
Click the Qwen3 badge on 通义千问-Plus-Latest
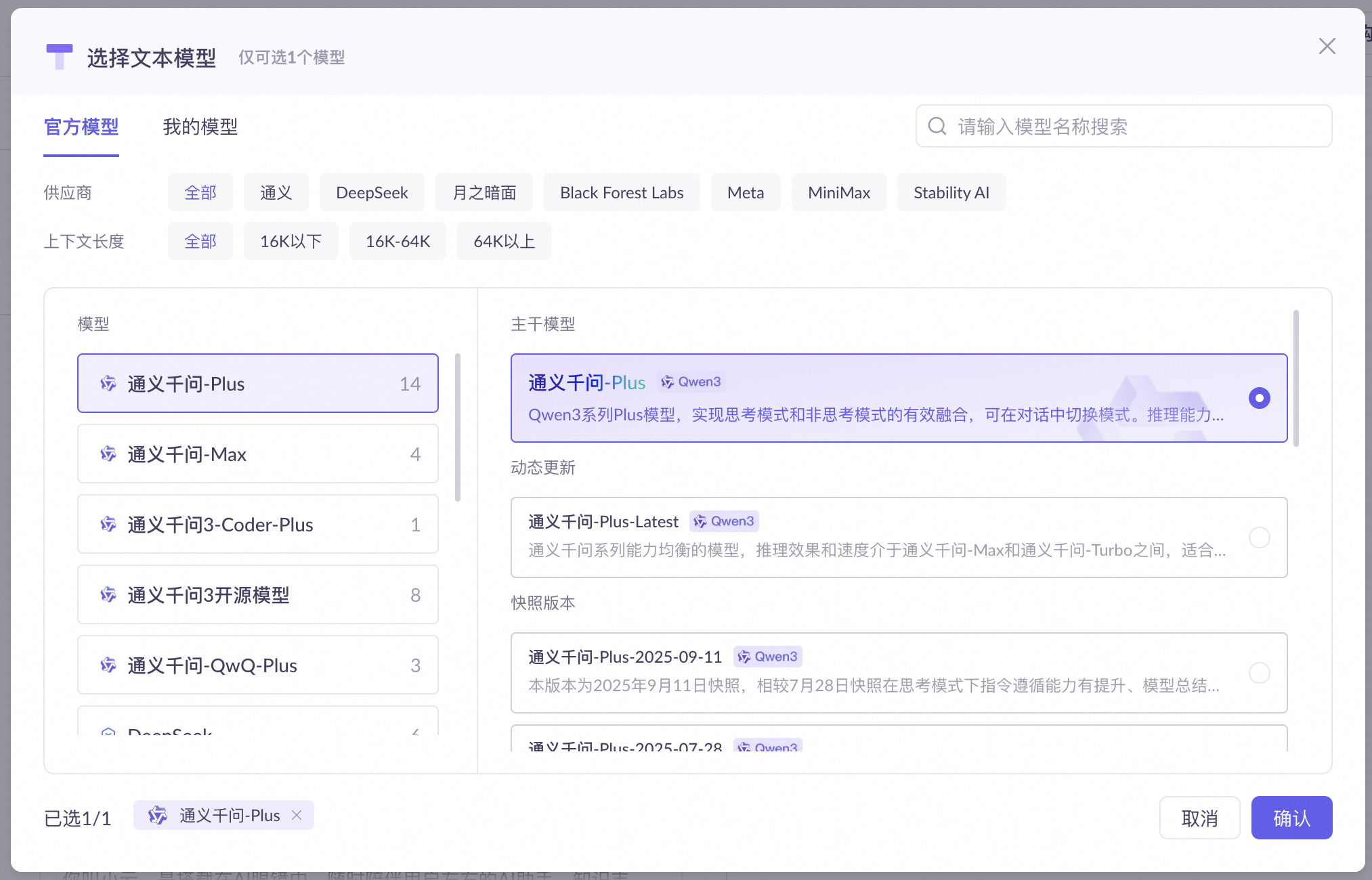(725, 521)
